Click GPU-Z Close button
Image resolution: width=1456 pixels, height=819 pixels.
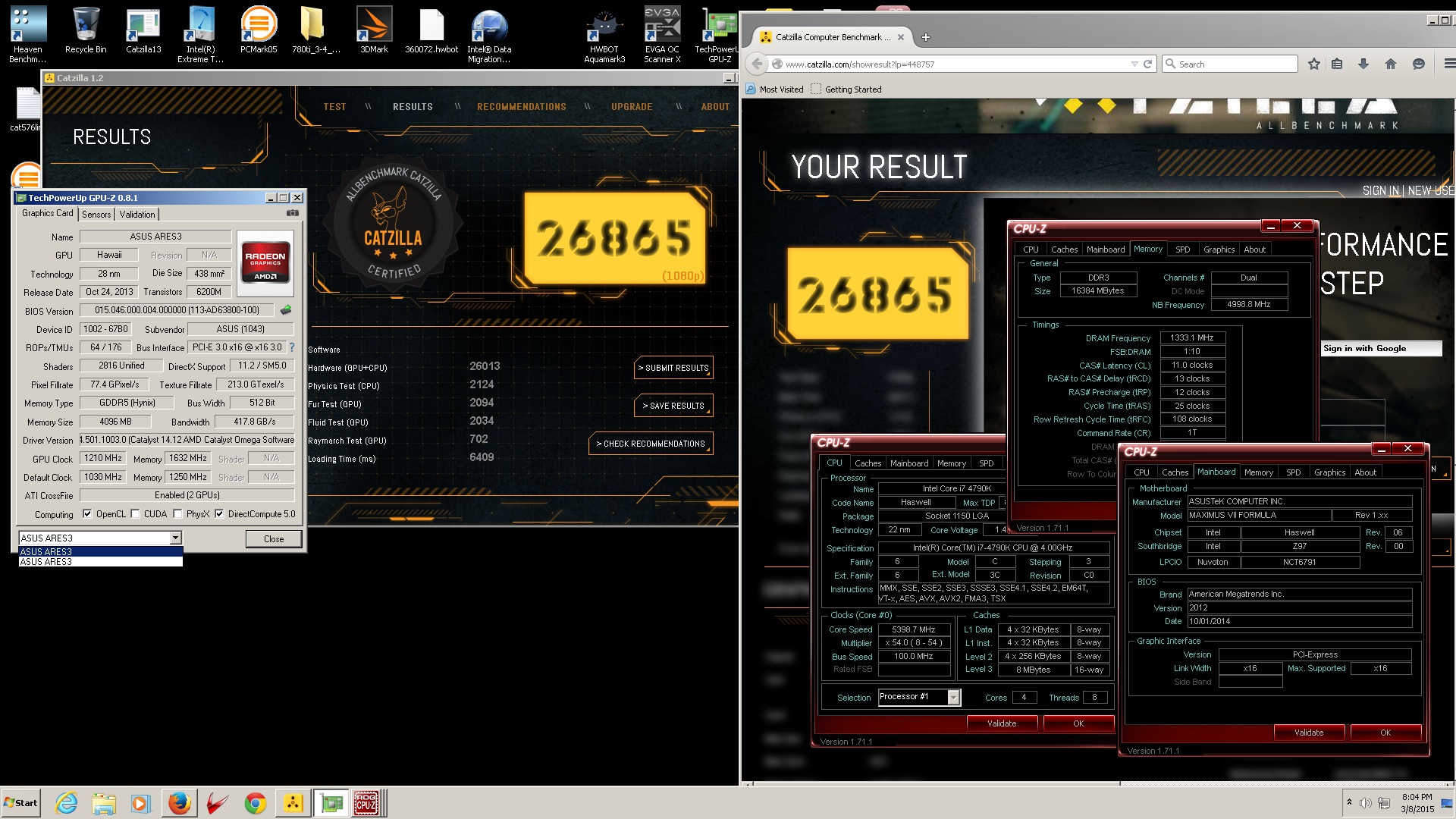[274, 539]
